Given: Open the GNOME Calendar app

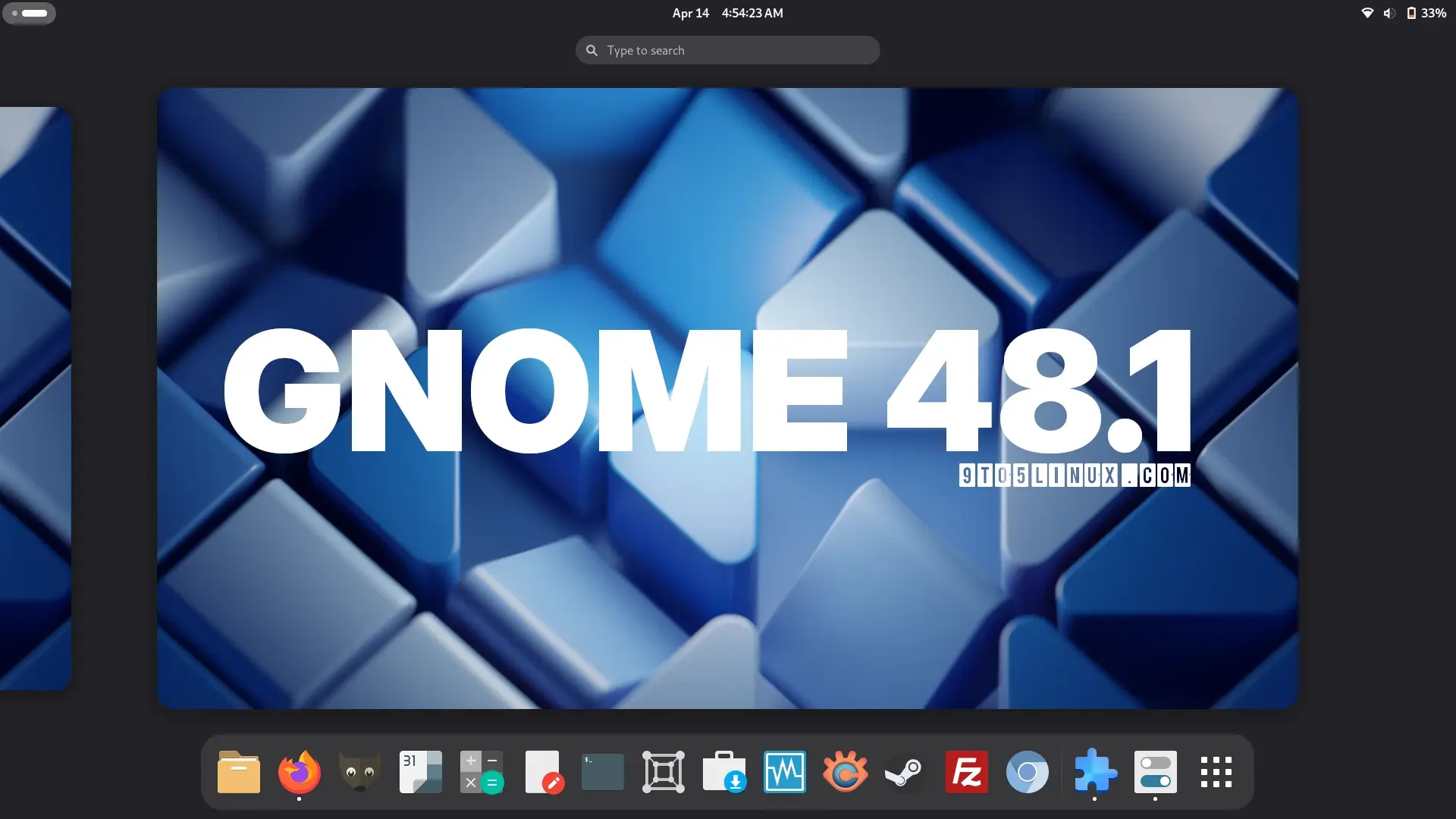Looking at the screenshot, I should 420,772.
